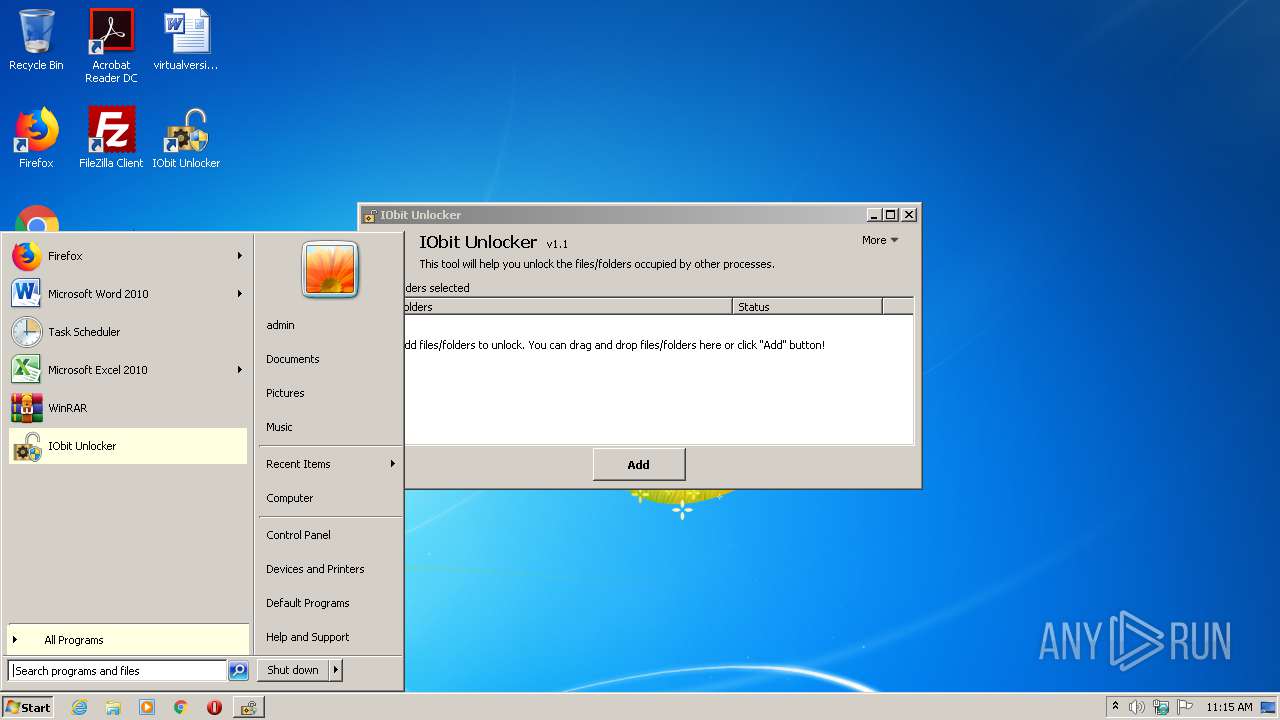This screenshot has height=720, width=1280.
Task: Select Microsoft Word 2010 in Start menu
Action: pos(128,294)
